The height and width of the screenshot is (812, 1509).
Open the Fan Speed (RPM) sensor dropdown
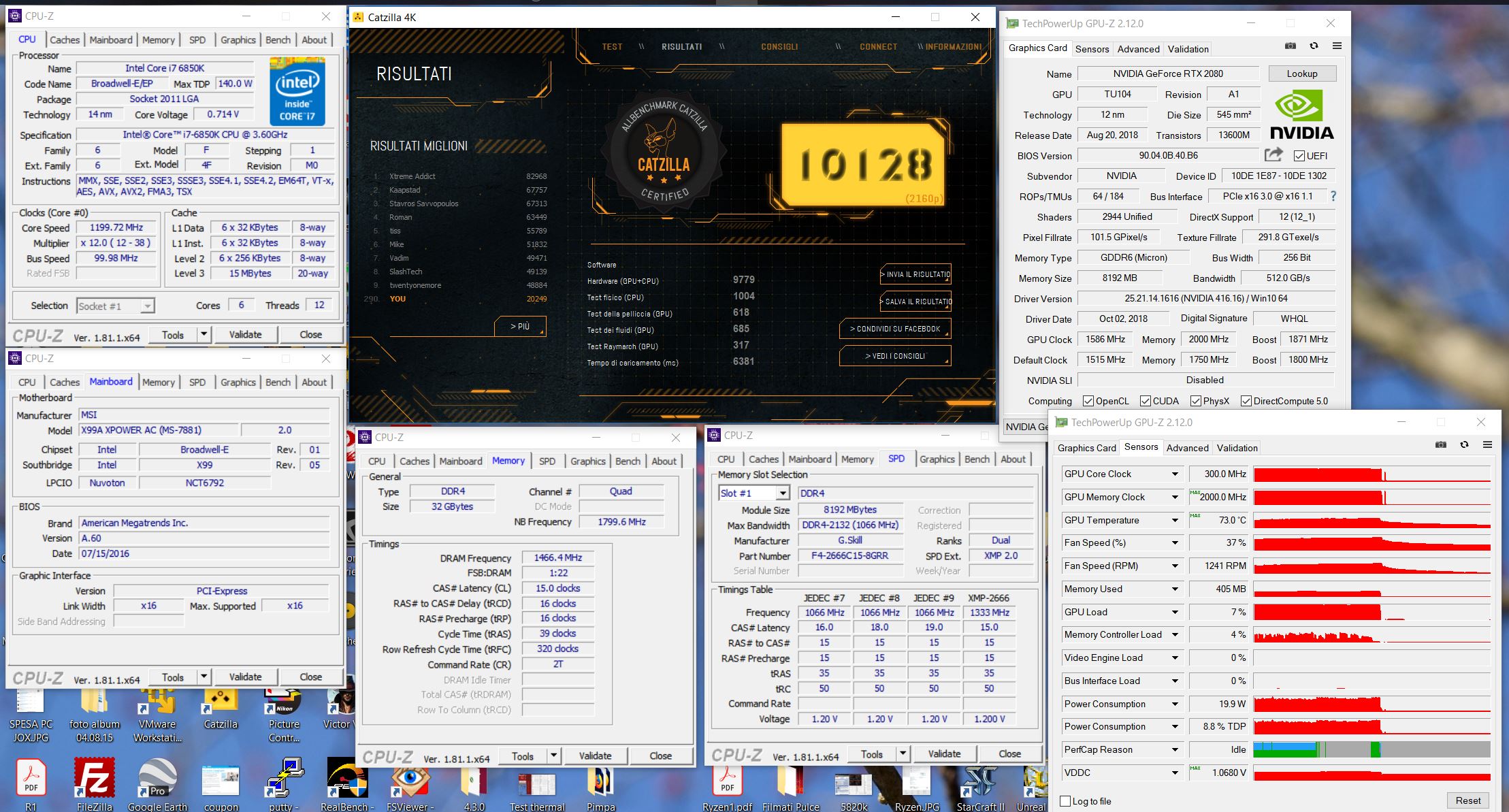pos(1174,566)
